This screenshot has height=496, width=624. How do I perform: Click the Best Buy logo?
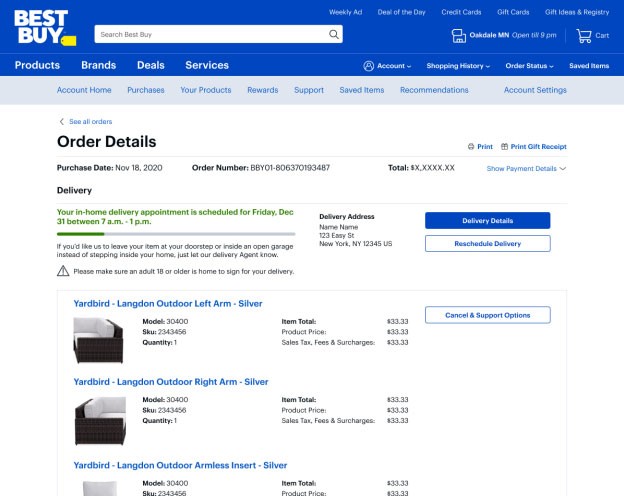(x=45, y=27)
